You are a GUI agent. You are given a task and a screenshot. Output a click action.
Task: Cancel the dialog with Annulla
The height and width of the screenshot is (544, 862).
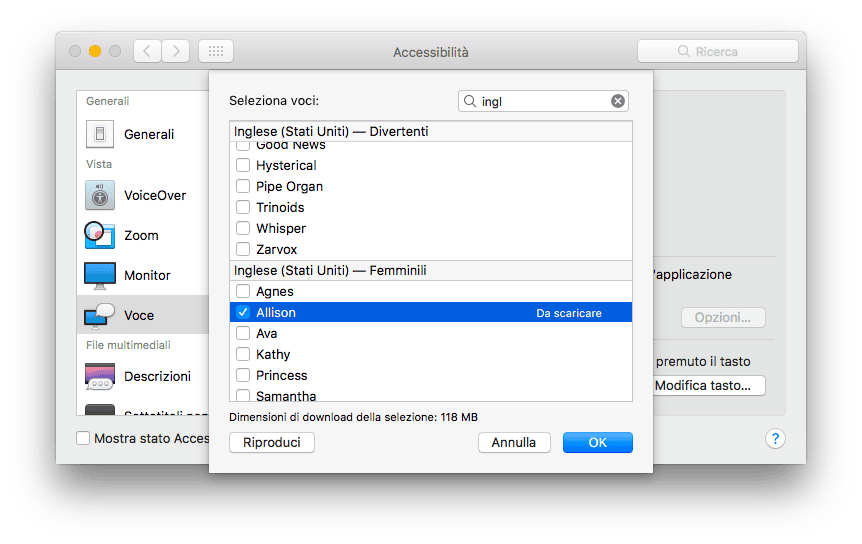(x=514, y=442)
